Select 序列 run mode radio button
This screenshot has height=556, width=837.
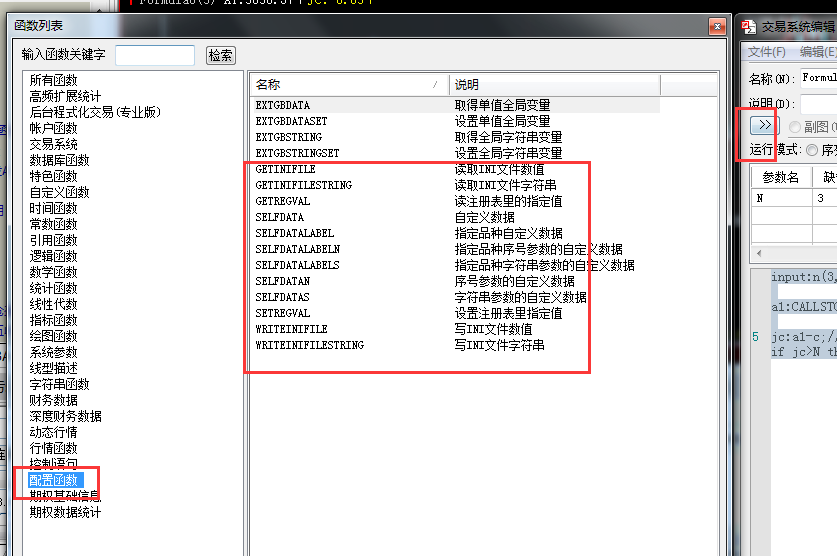pos(812,150)
